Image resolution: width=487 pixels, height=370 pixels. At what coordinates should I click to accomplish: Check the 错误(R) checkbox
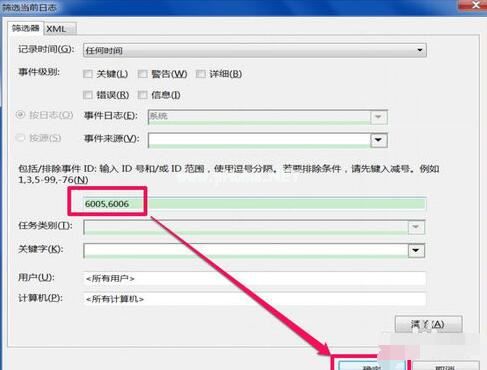(x=88, y=95)
